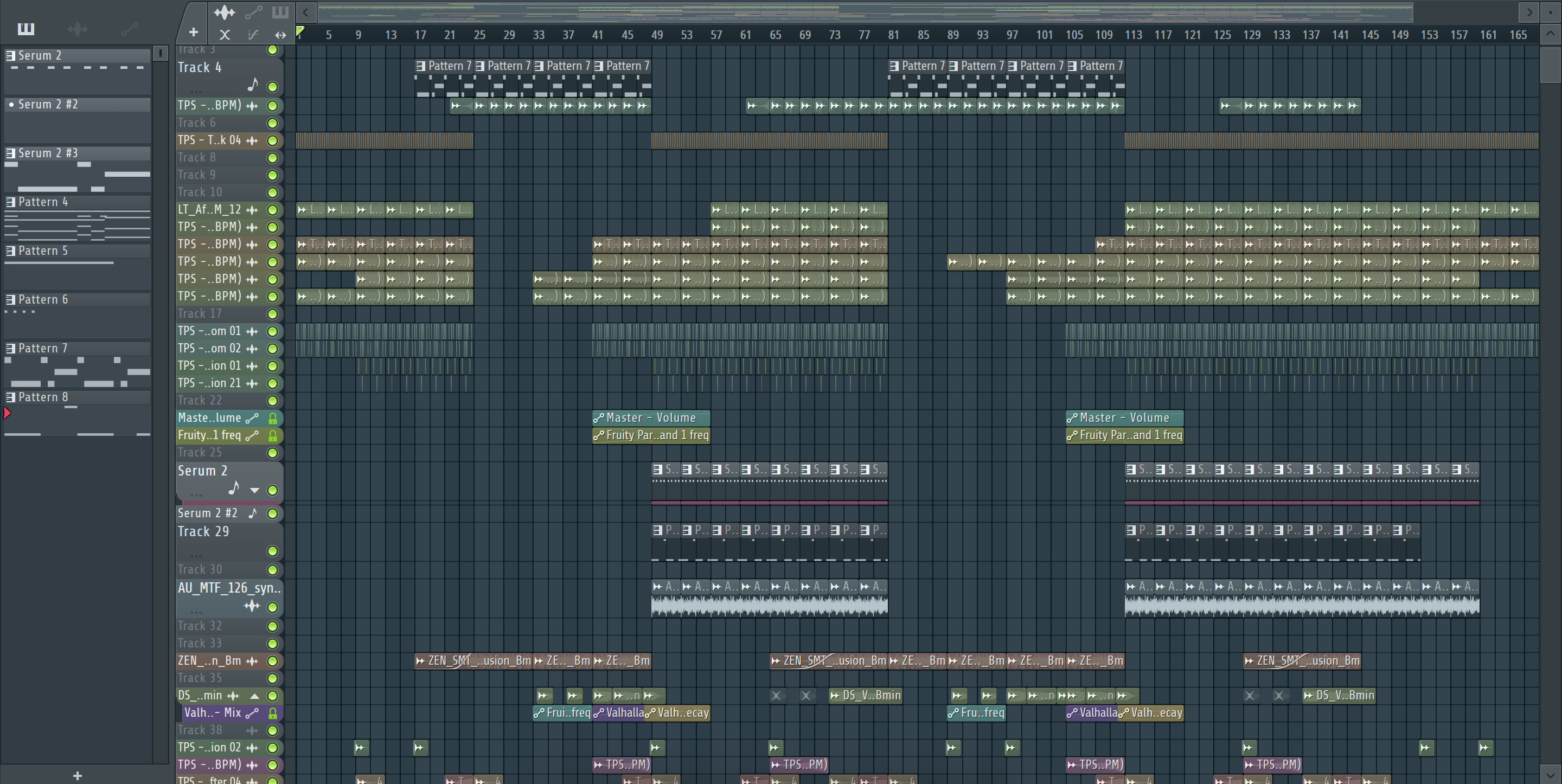The height and width of the screenshot is (784, 1562).
Task: Open the first ZEN_SMT_..usion_Bm clip menu
Action: point(420,661)
